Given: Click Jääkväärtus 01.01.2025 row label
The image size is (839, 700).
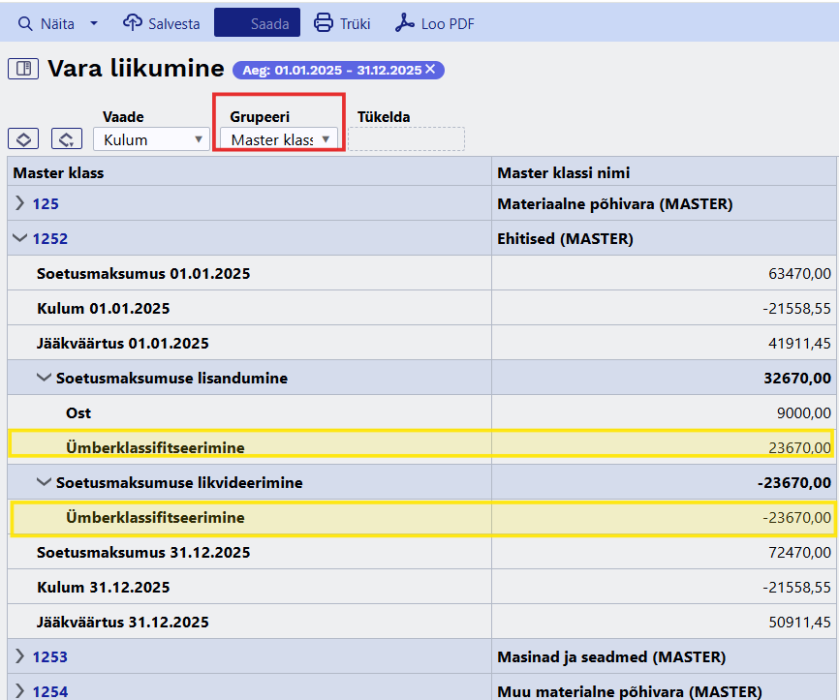Looking at the screenshot, I should 123,343.
